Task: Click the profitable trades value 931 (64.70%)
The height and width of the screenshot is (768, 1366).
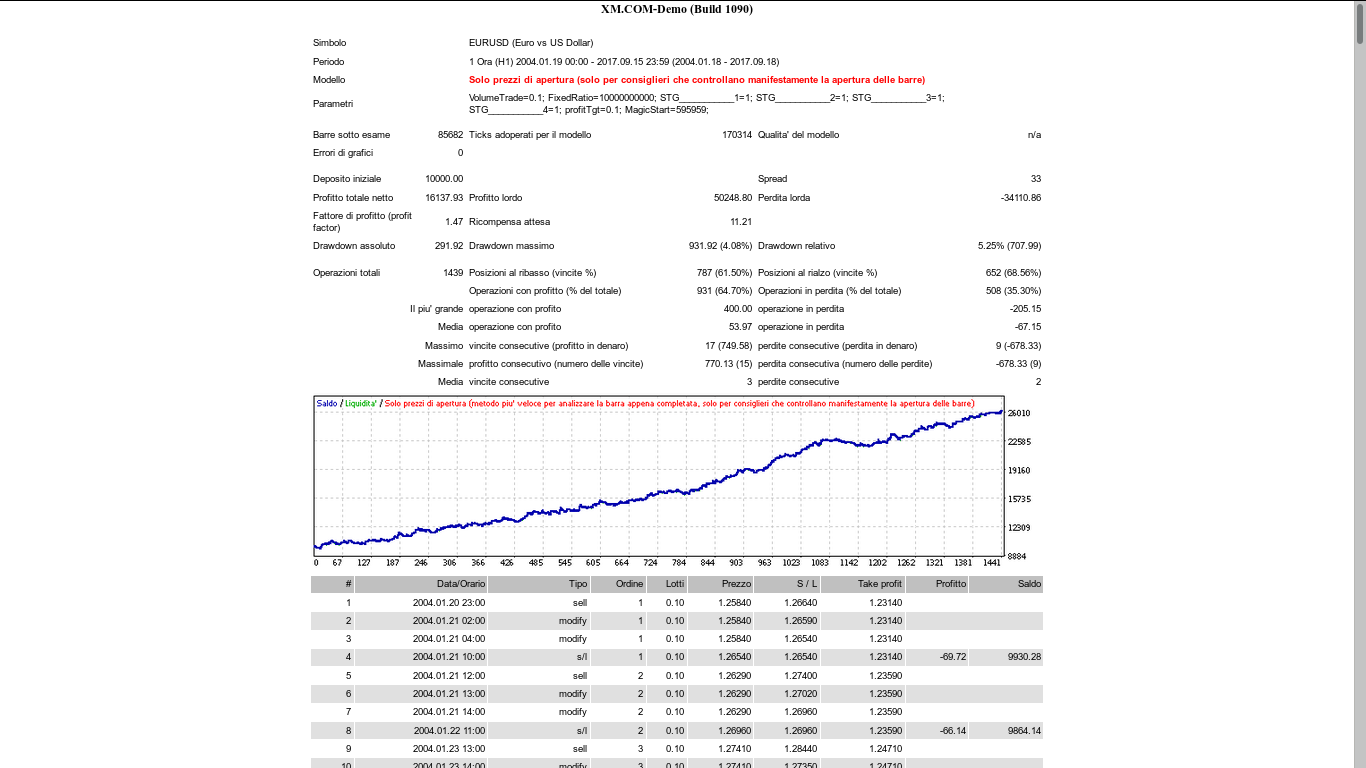Action: click(x=726, y=291)
